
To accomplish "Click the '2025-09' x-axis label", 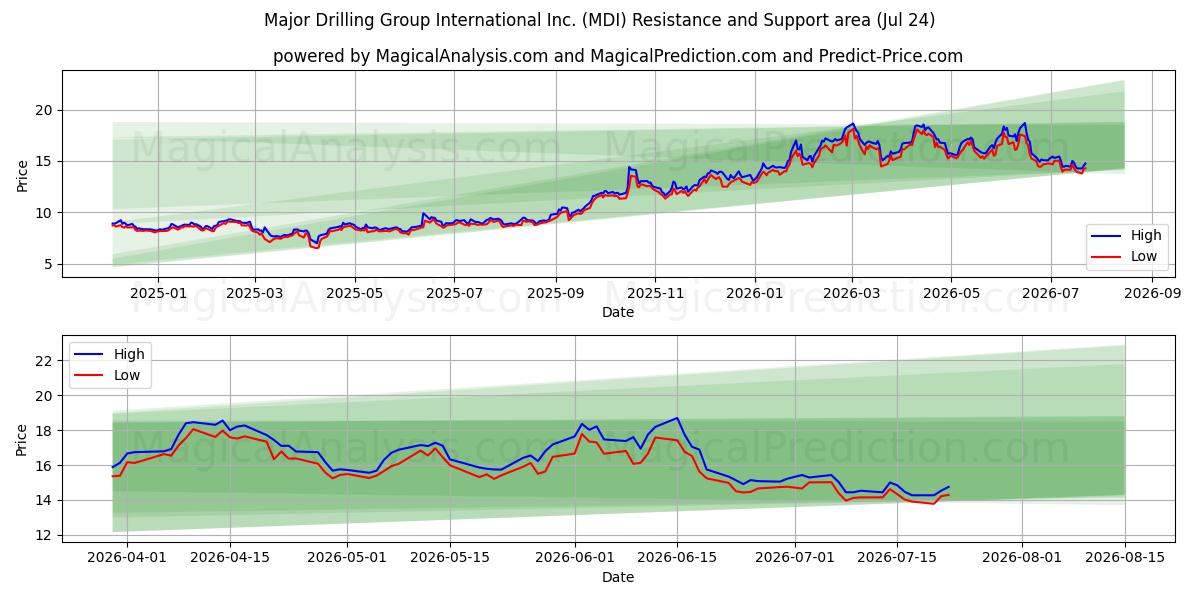I will point(555,293).
